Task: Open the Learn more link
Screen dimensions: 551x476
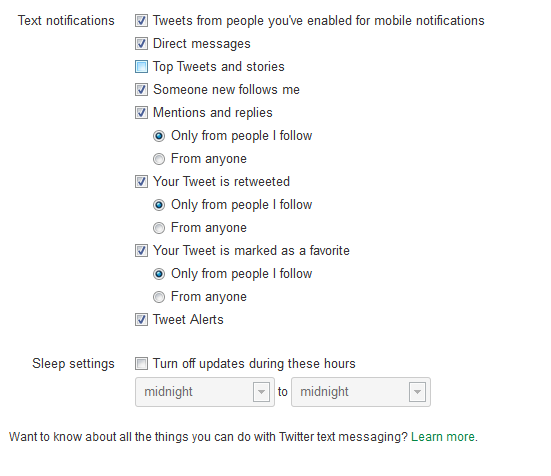Action: [443, 437]
